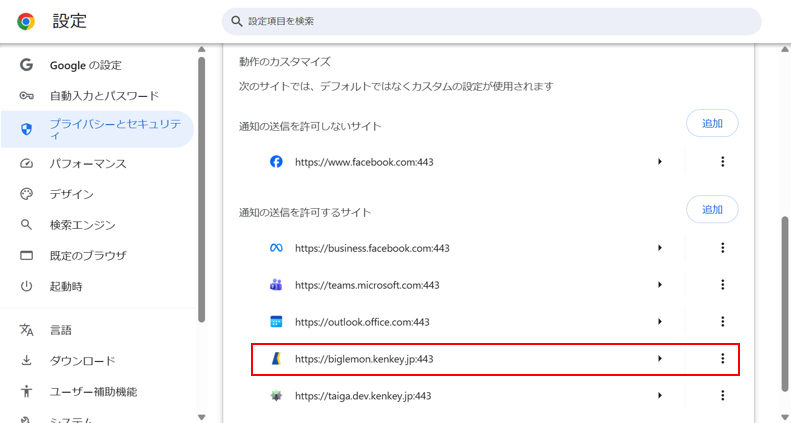Image resolution: width=791 pixels, height=423 pixels.
Task: Click the biglemon.kenkey.jp favicon
Action: [x=276, y=358]
